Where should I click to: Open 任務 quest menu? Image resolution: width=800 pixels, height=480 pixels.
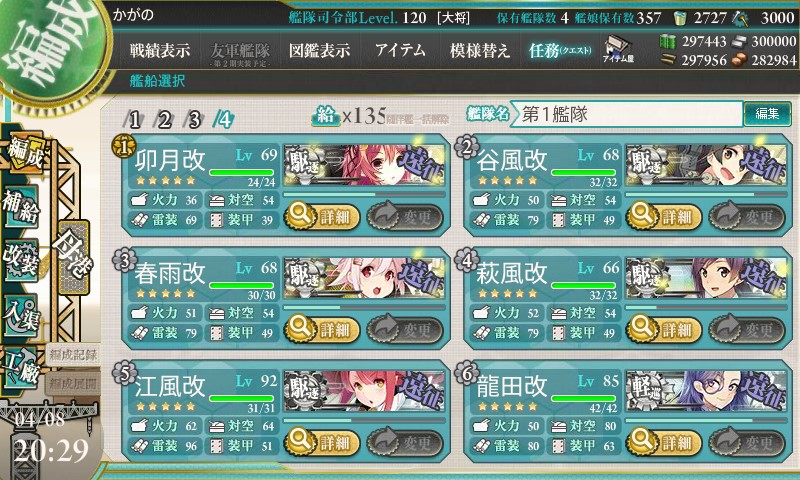(560, 50)
